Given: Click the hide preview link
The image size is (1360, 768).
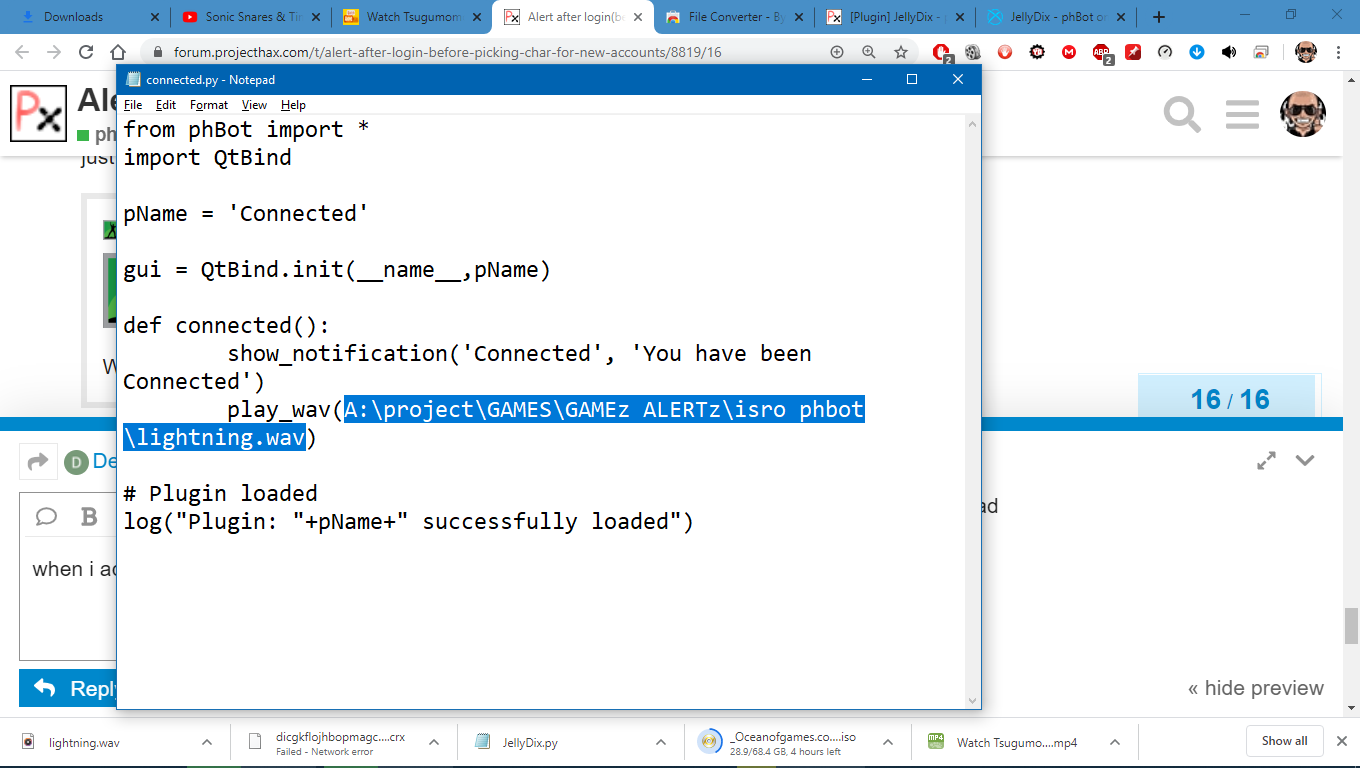Looking at the screenshot, I should pyautogui.click(x=1255, y=688).
